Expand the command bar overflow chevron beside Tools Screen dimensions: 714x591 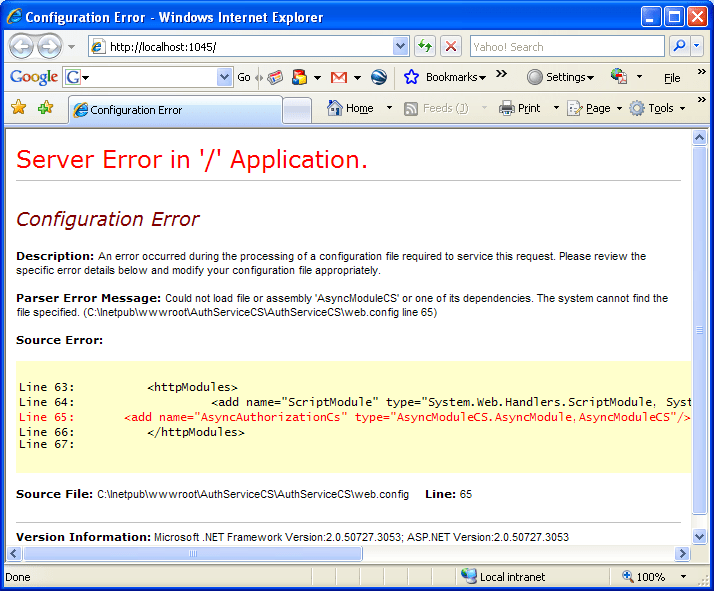click(x=702, y=100)
